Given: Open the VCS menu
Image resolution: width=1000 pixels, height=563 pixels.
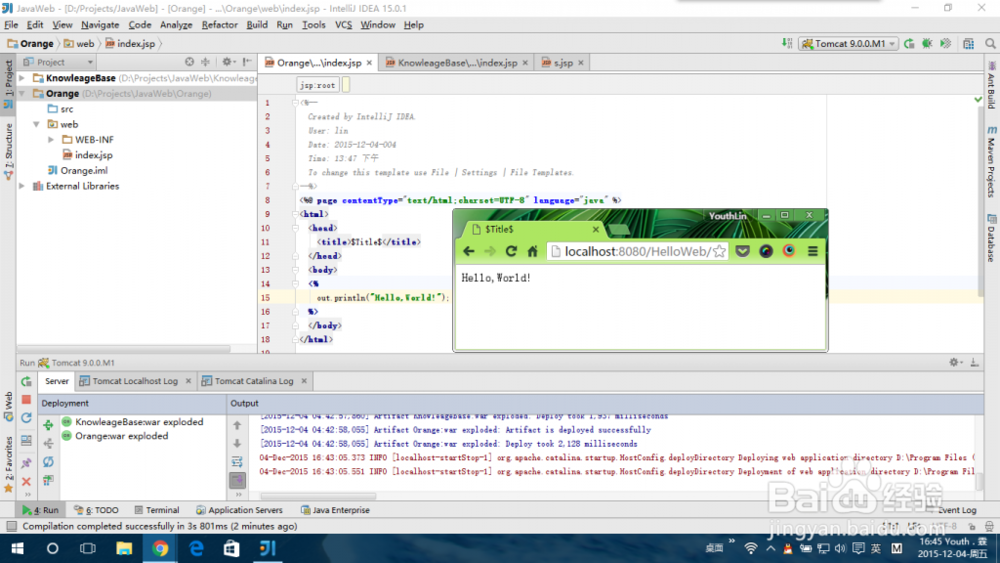Looking at the screenshot, I should (343, 25).
